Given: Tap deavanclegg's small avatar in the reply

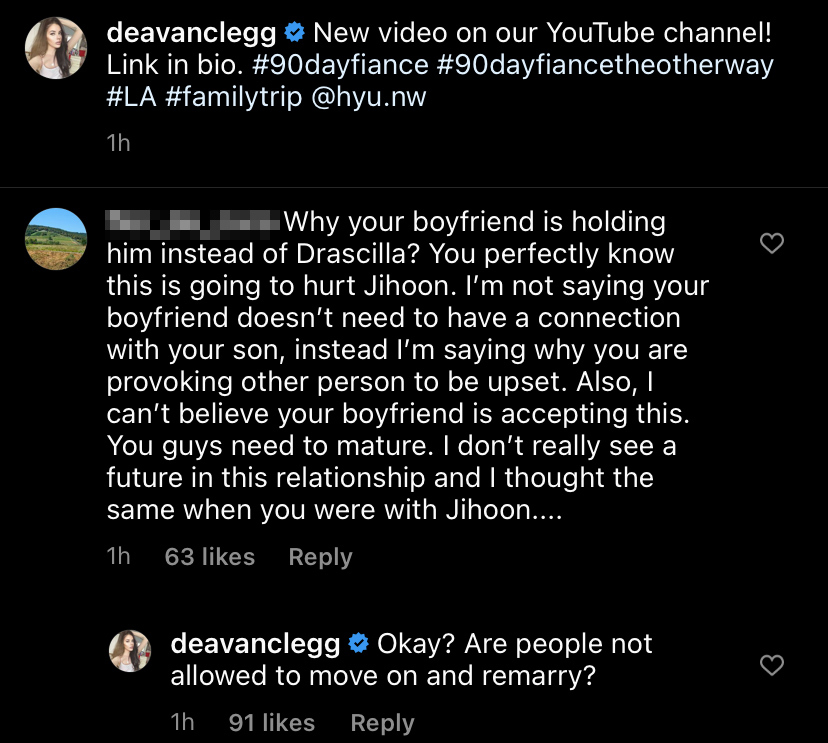Looking at the screenshot, I should click(x=129, y=651).
